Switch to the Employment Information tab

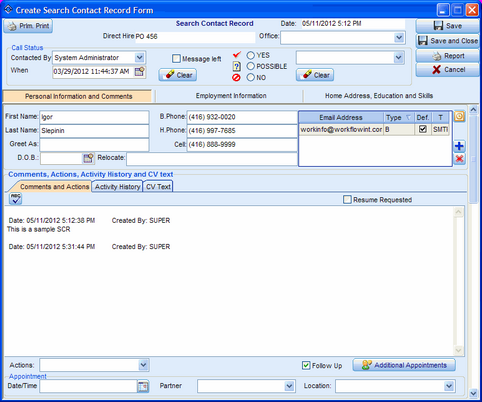point(231,96)
